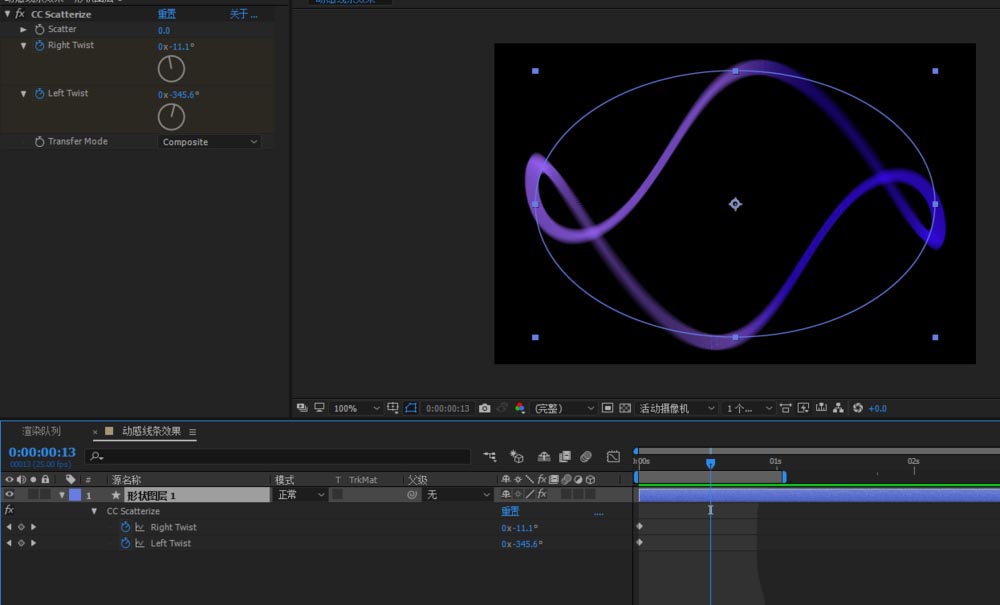Image resolution: width=1000 pixels, height=605 pixels.
Task: Click the motion blur enable icon in timeline
Action: coord(587,456)
